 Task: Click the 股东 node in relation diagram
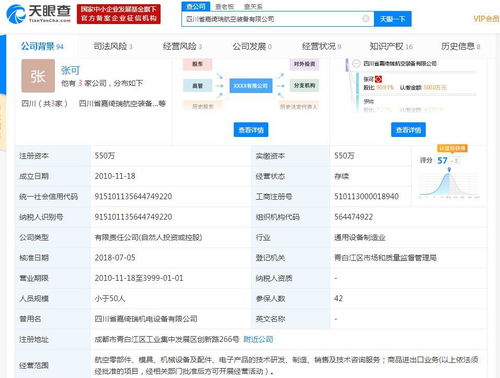(x=197, y=64)
